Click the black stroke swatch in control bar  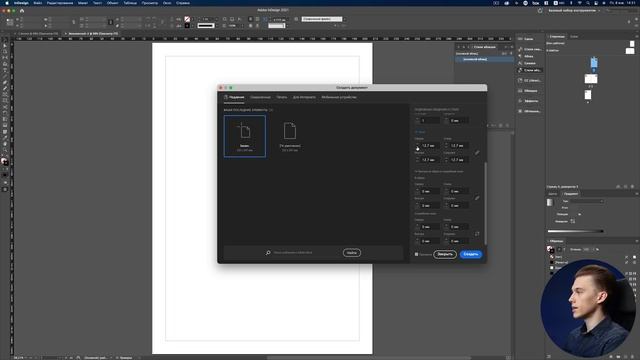187,25
